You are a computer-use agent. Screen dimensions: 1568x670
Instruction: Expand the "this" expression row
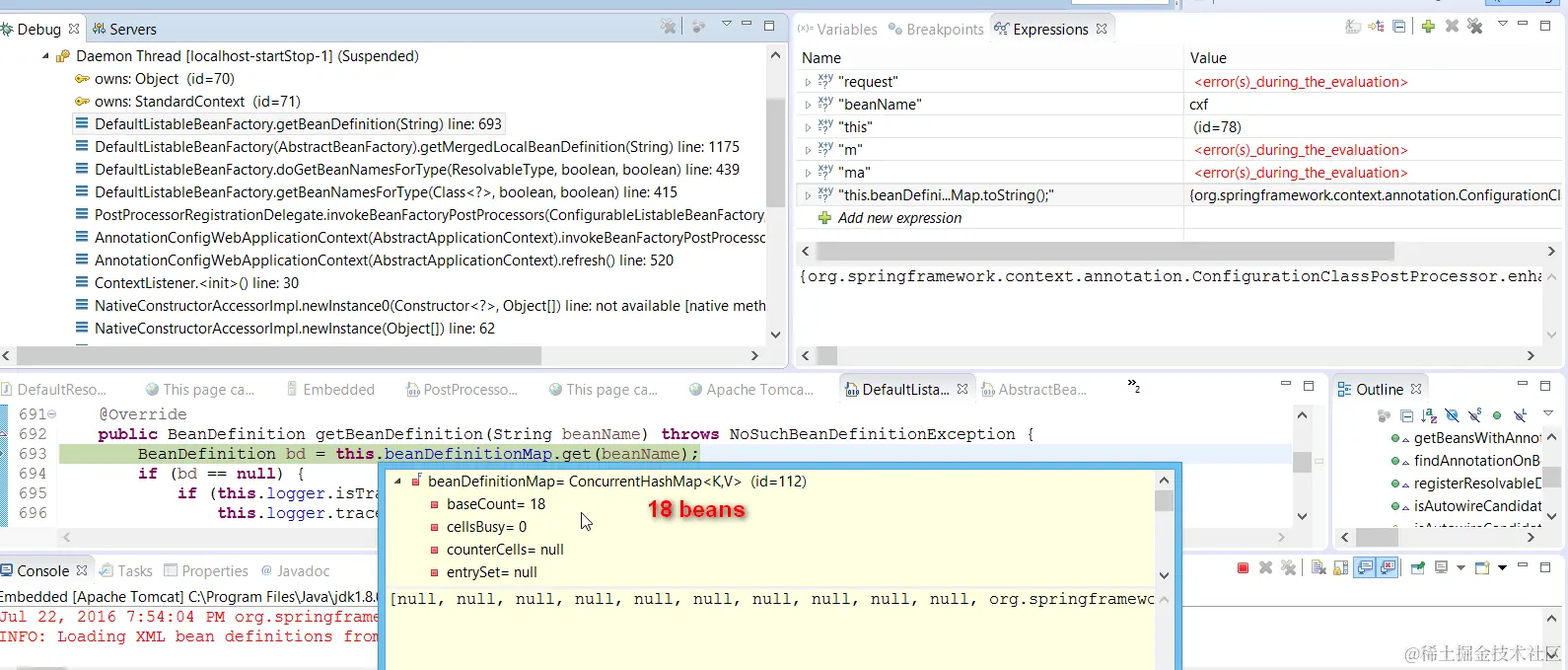[808, 127]
